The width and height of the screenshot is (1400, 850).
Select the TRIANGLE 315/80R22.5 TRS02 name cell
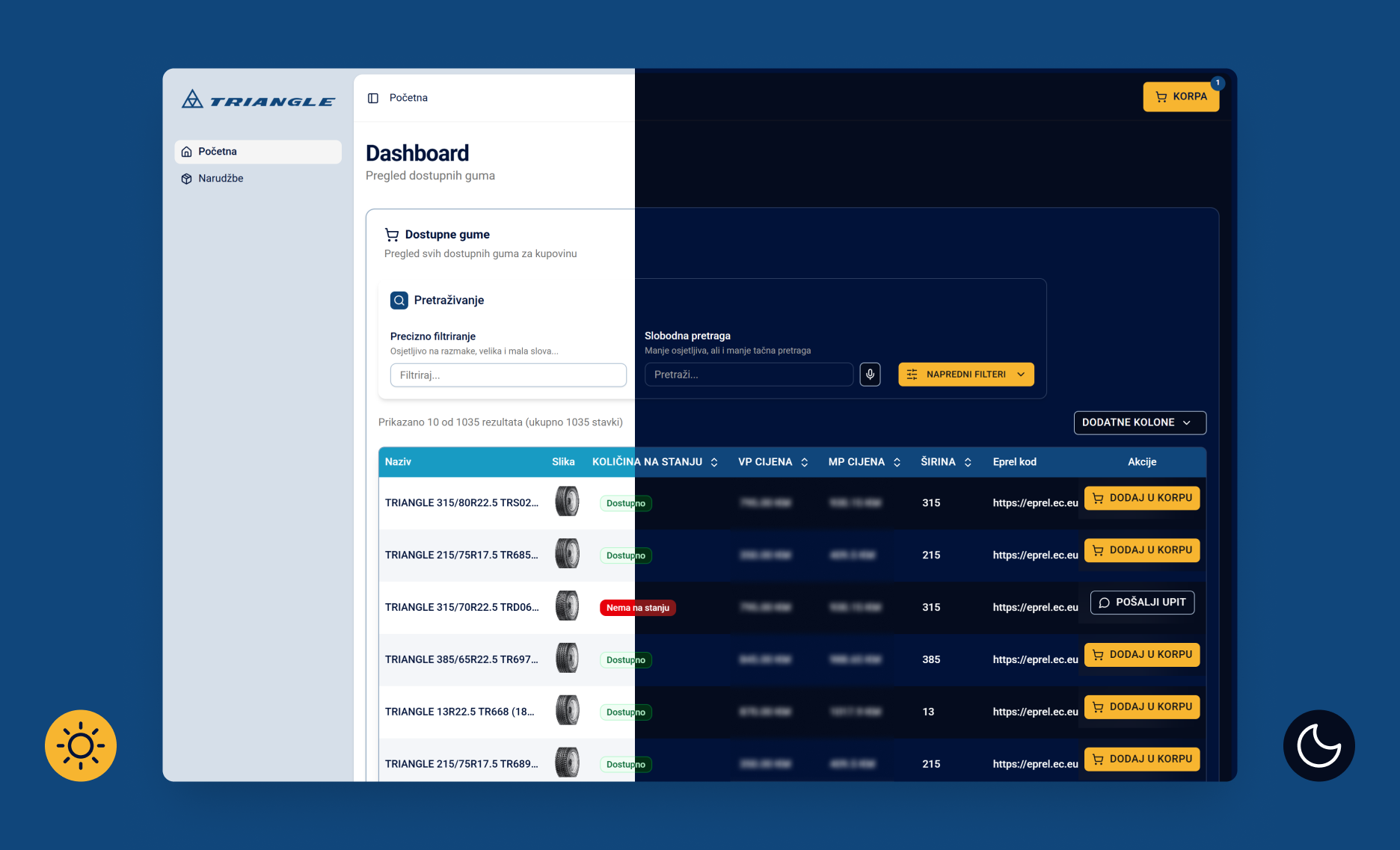(x=461, y=503)
